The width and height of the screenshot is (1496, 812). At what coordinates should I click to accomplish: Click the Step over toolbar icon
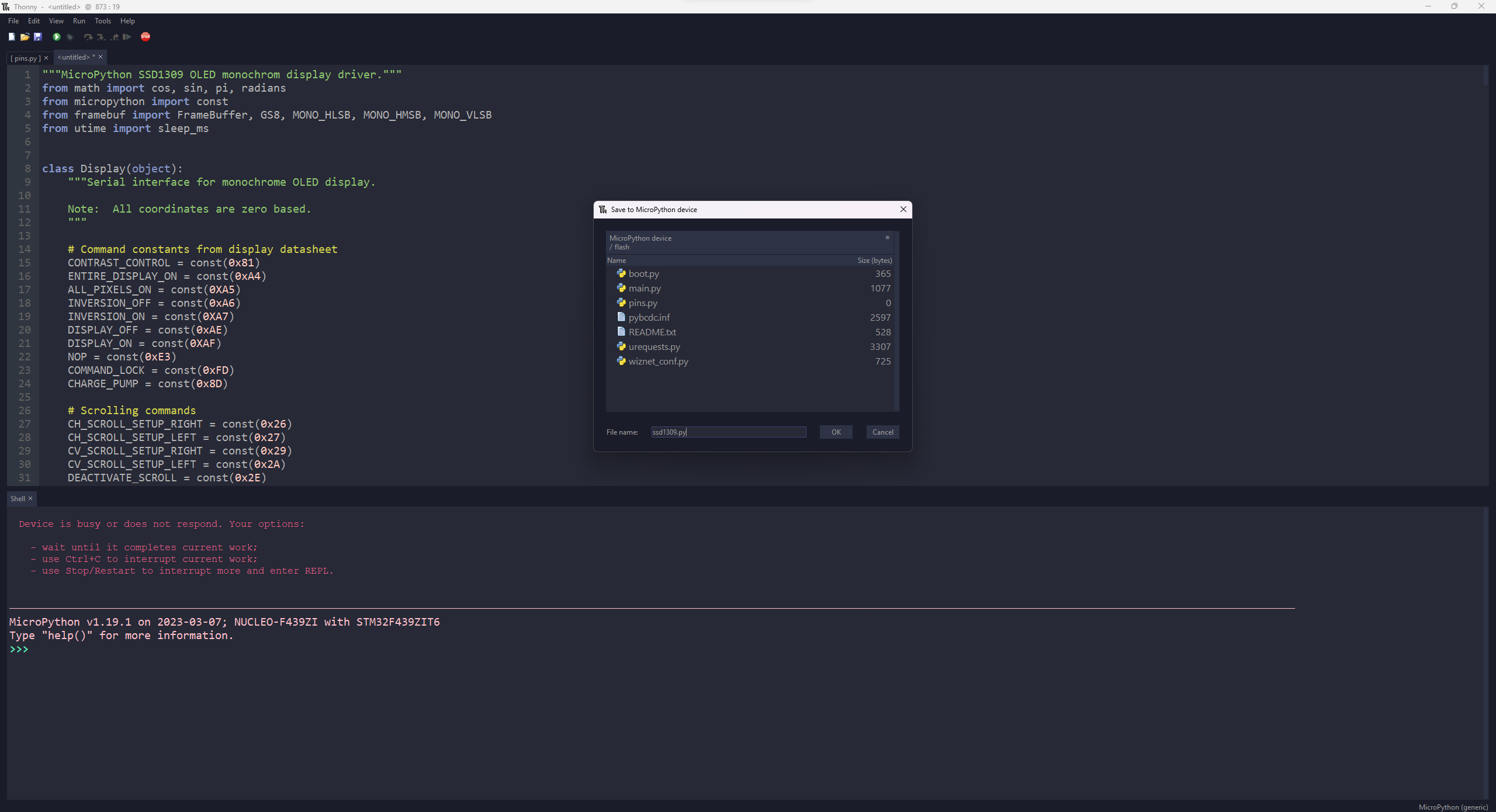coord(88,37)
